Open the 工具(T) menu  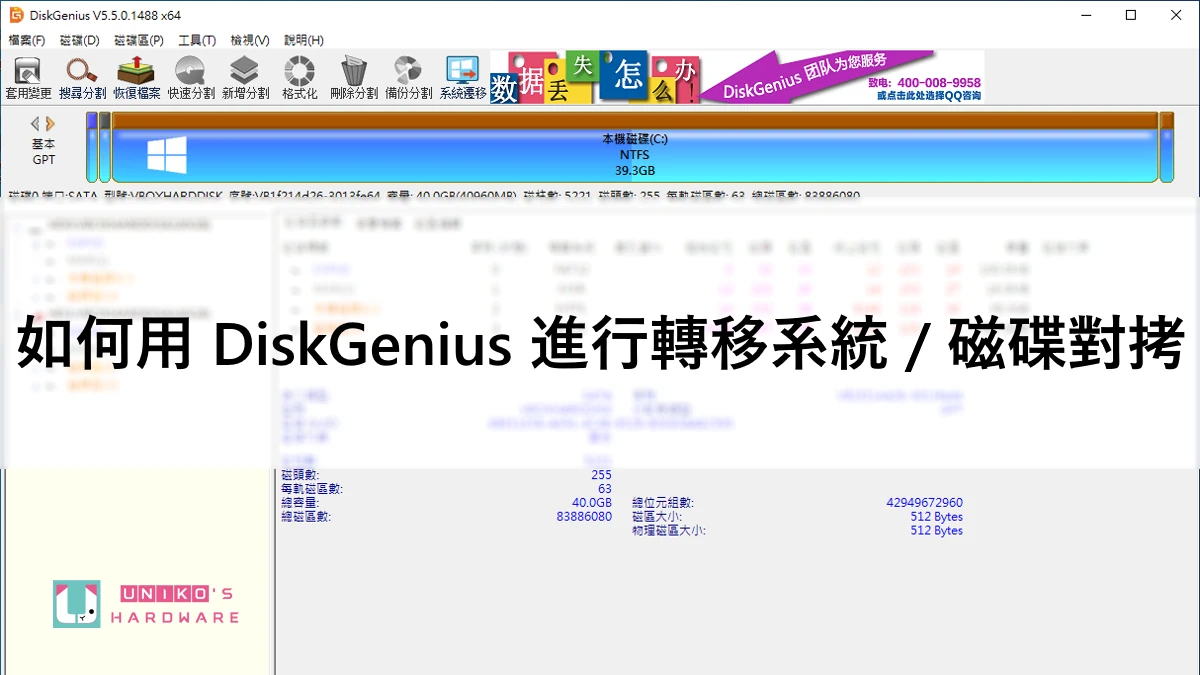pos(197,40)
